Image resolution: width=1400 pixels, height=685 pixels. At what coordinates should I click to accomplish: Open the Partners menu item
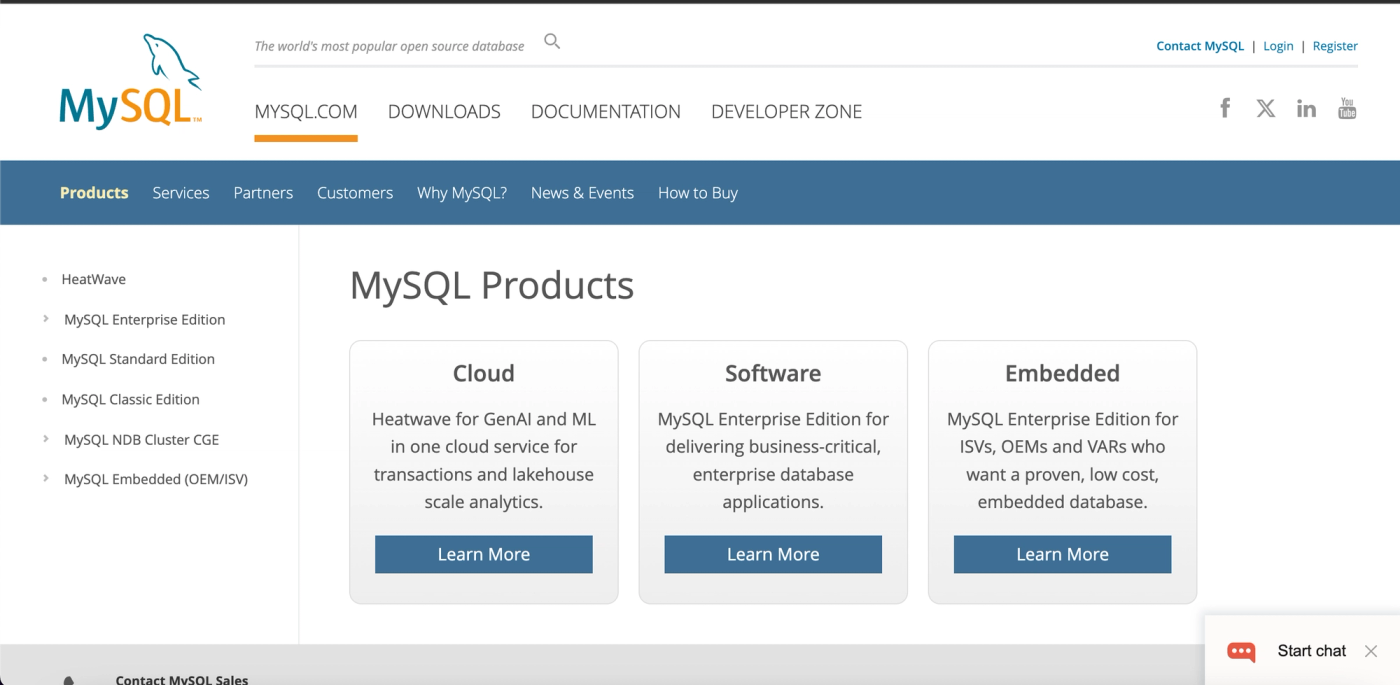(x=263, y=193)
